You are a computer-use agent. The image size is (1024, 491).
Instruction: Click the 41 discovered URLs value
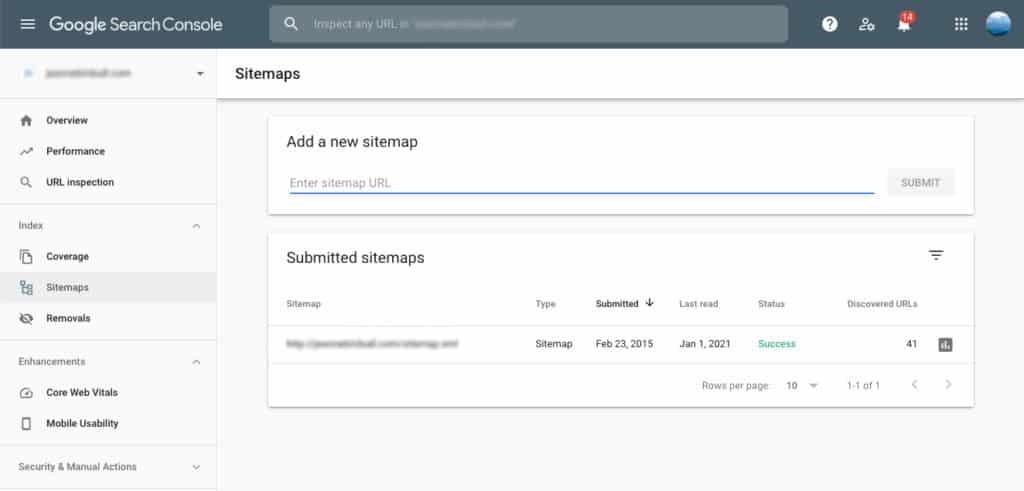pos(912,343)
